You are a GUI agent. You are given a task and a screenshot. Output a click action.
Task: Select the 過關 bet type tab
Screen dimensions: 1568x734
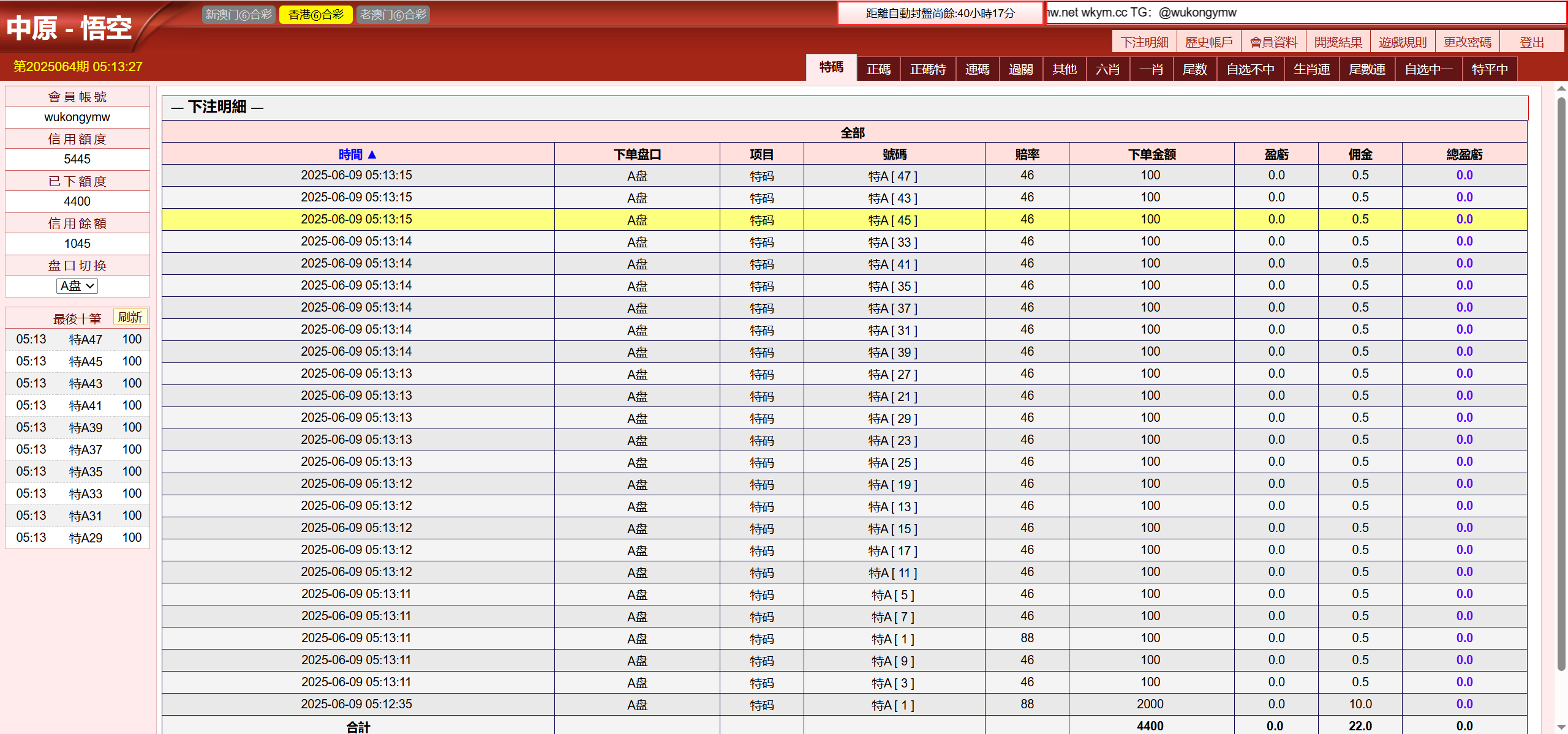(1020, 69)
